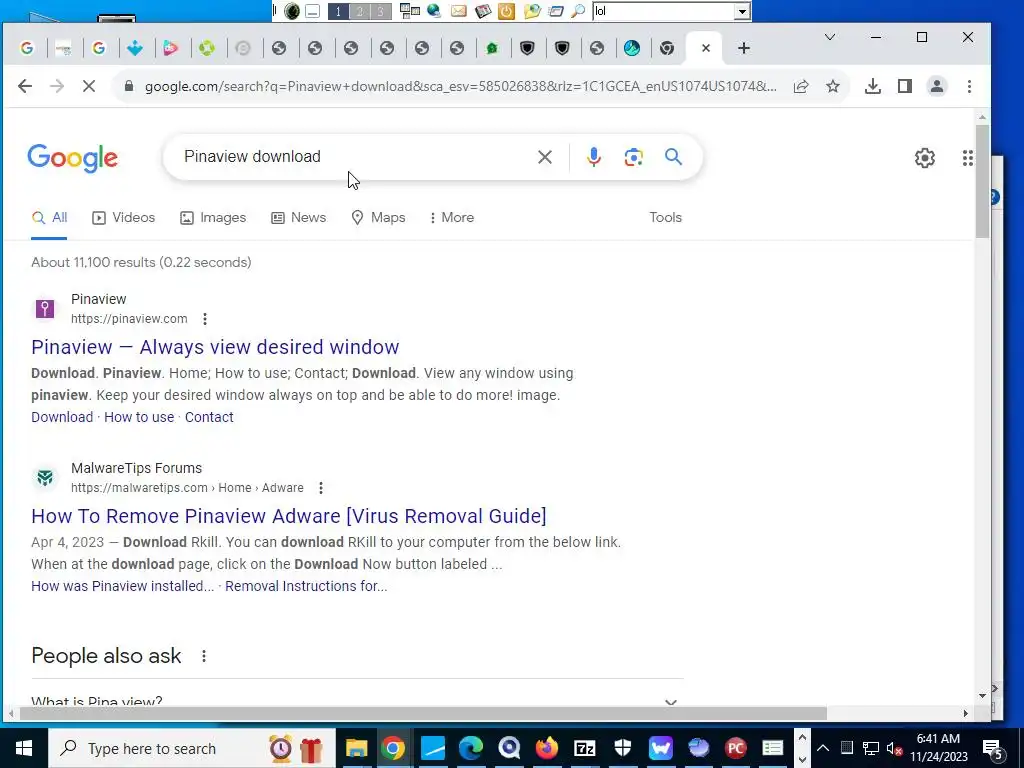Open the How to use sitelink
The height and width of the screenshot is (768, 1024).
139,417
